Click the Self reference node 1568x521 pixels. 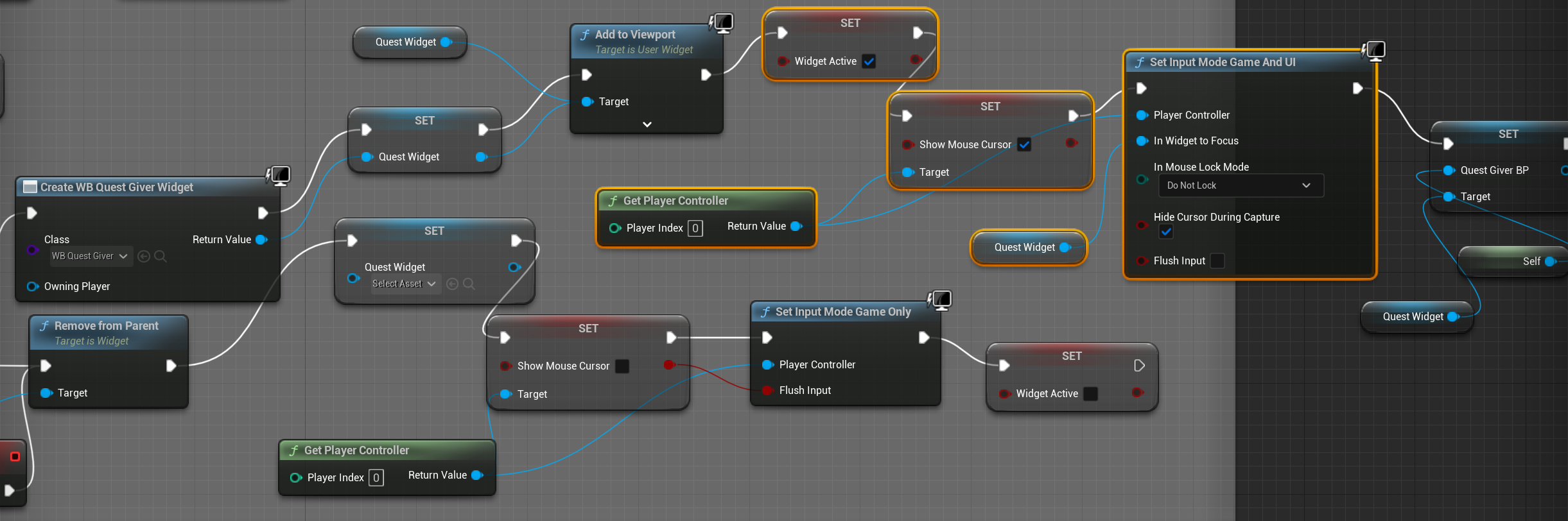[x=1512, y=261]
